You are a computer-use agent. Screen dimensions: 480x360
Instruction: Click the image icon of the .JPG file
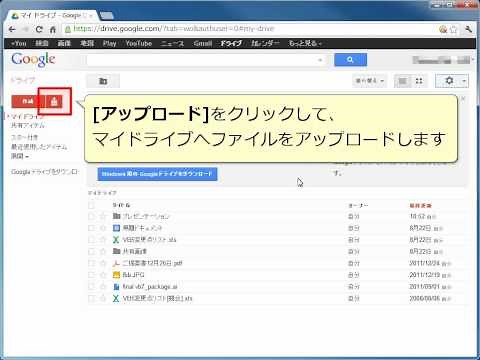(x=116, y=275)
